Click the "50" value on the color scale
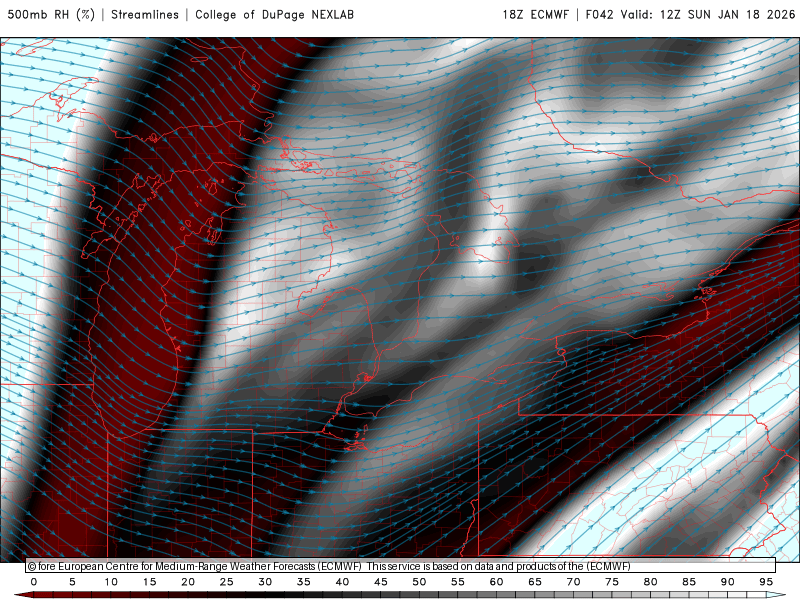Viewport: 800px width, 600px height. point(419,582)
